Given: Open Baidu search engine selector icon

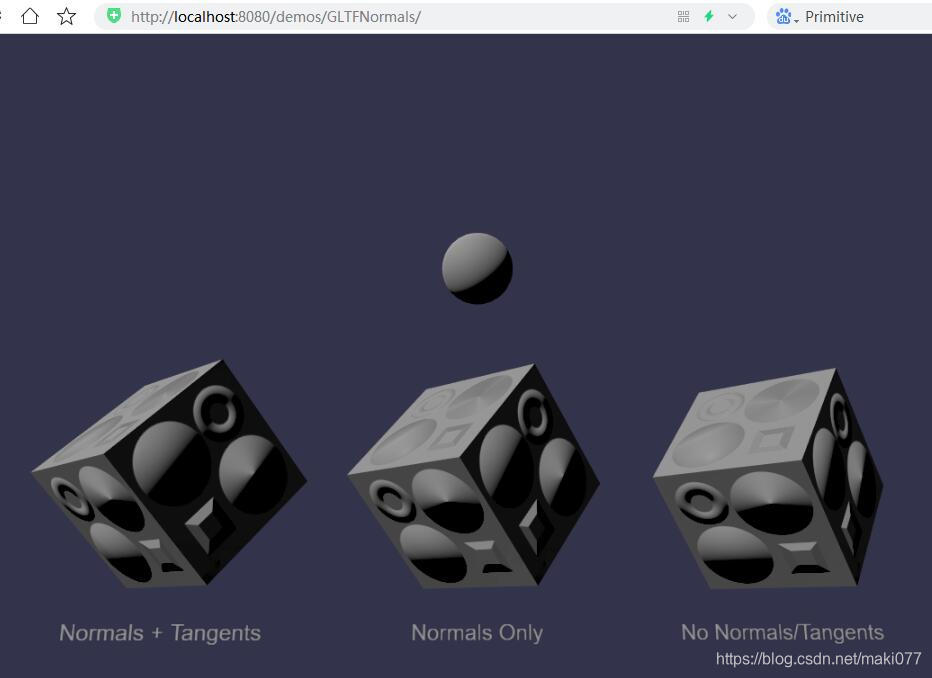Looking at the screenshot, I should [x=786, y=17].
